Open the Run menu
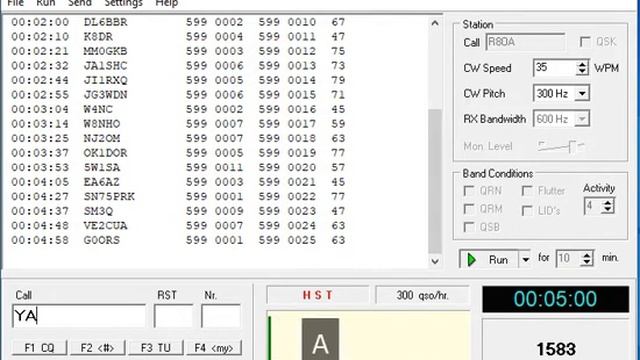This screenshot has height=360, width=640. (46, 3)
